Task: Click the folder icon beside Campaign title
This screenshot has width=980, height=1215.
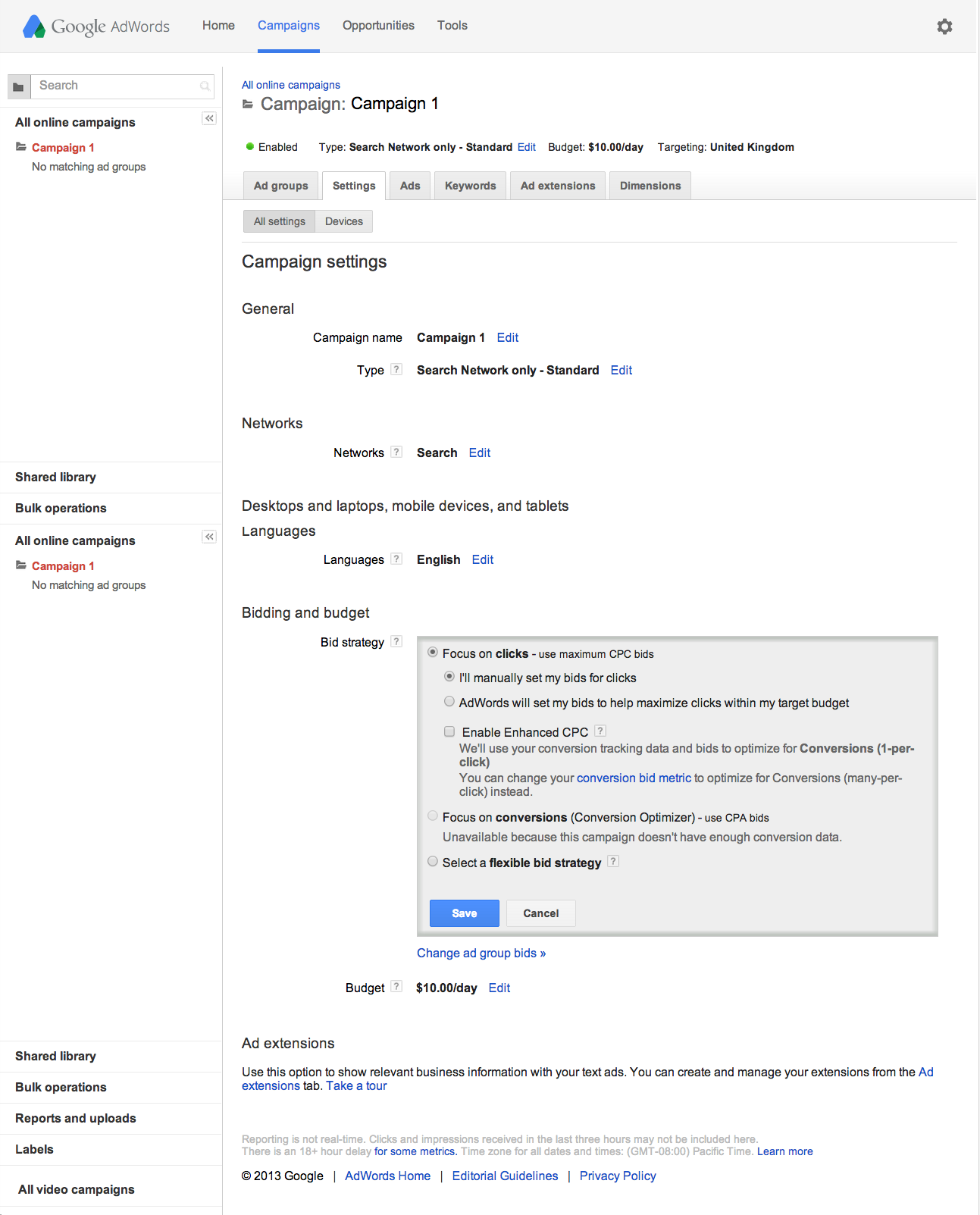Action: click(x=248, y=104)
